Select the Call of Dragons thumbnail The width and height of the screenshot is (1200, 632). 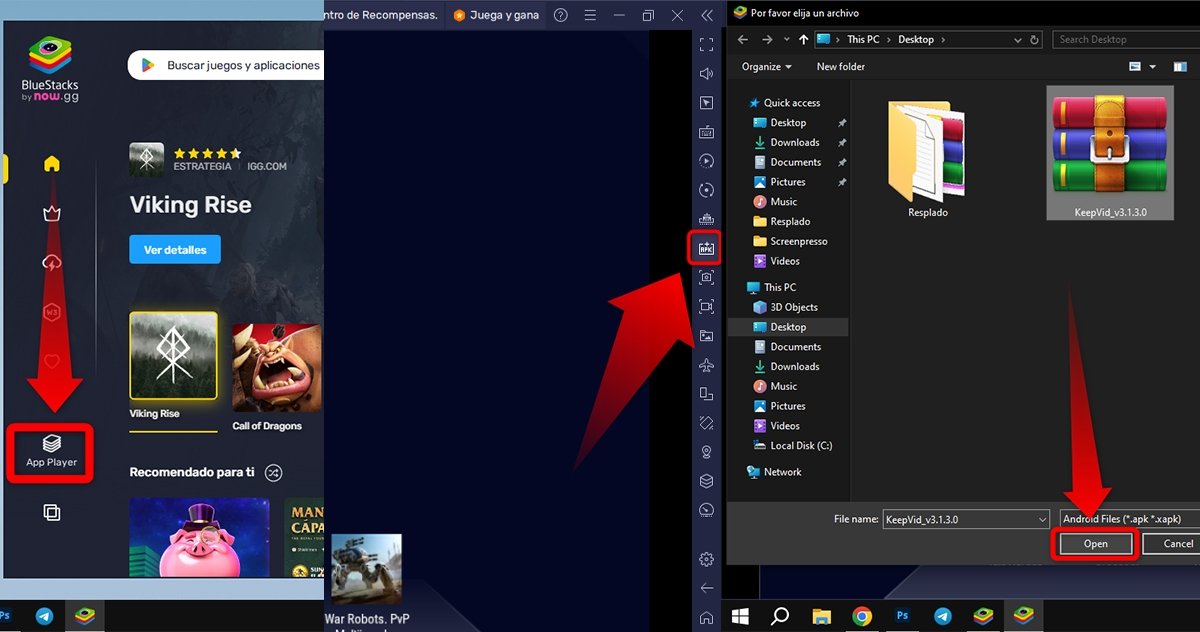click(277, 367)
